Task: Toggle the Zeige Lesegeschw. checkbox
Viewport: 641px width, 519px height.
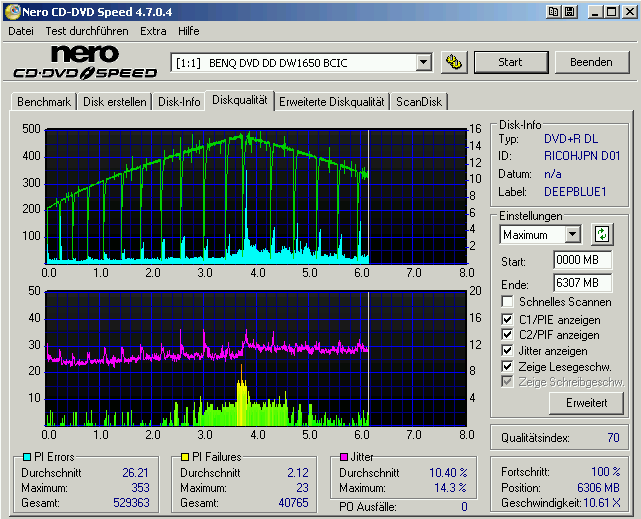Action: (508, 367)
